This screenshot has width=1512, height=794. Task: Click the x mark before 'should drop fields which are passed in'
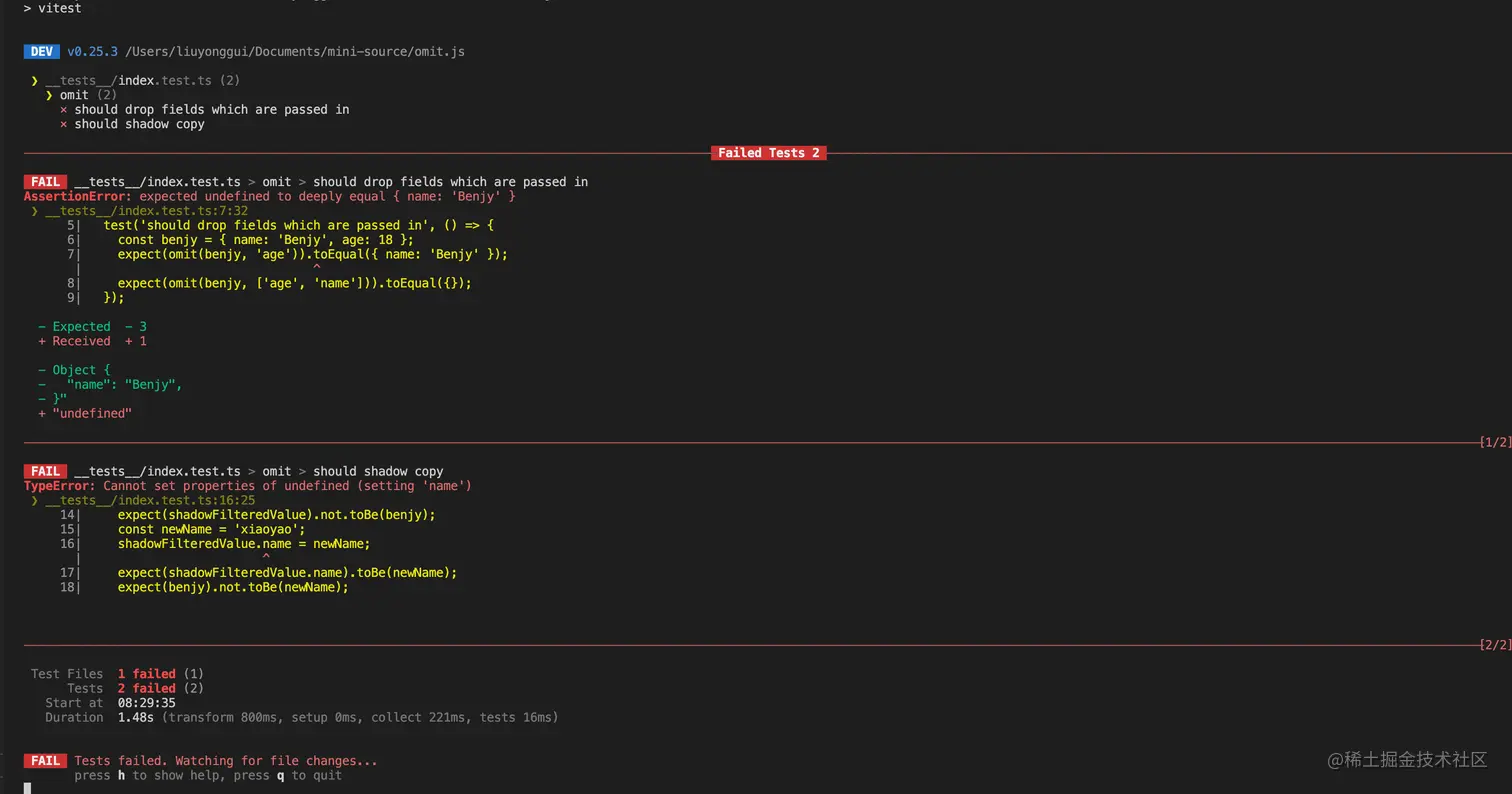(64, 110)
